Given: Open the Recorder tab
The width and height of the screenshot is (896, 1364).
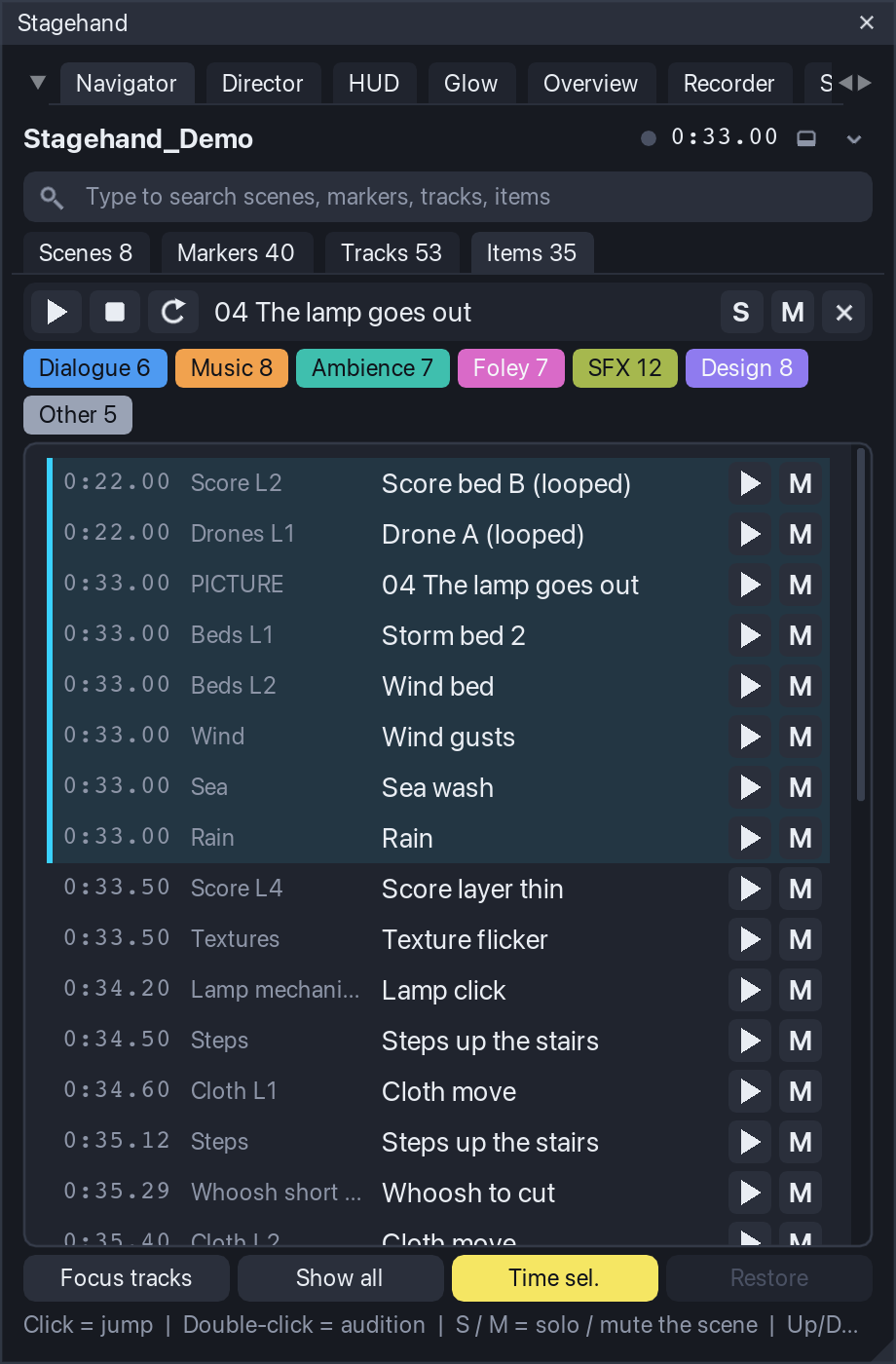Looking at the screenshot, I should 729,84.
